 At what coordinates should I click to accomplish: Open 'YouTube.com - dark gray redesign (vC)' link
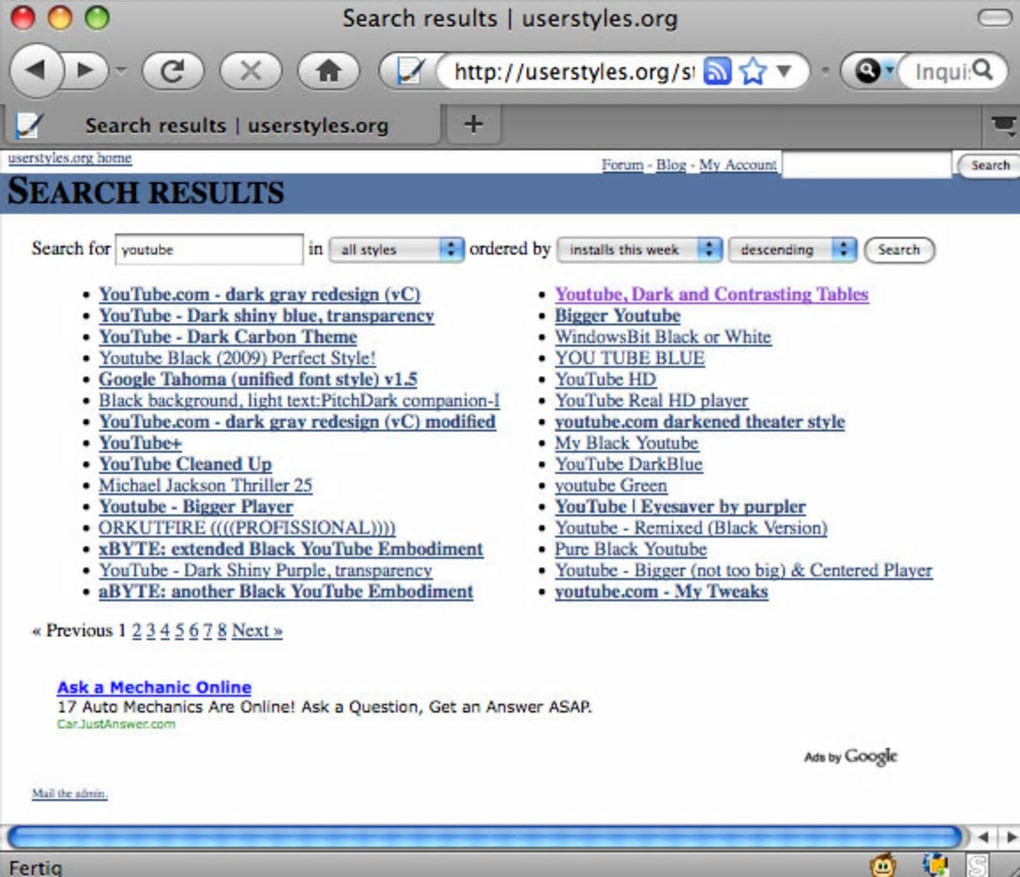pyautogui.click(x=260, y=294)
